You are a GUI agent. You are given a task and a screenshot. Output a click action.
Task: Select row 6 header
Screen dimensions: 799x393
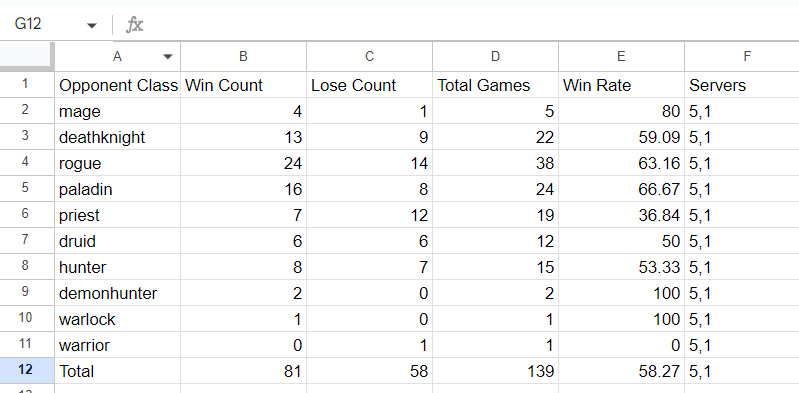pos(27,215)
